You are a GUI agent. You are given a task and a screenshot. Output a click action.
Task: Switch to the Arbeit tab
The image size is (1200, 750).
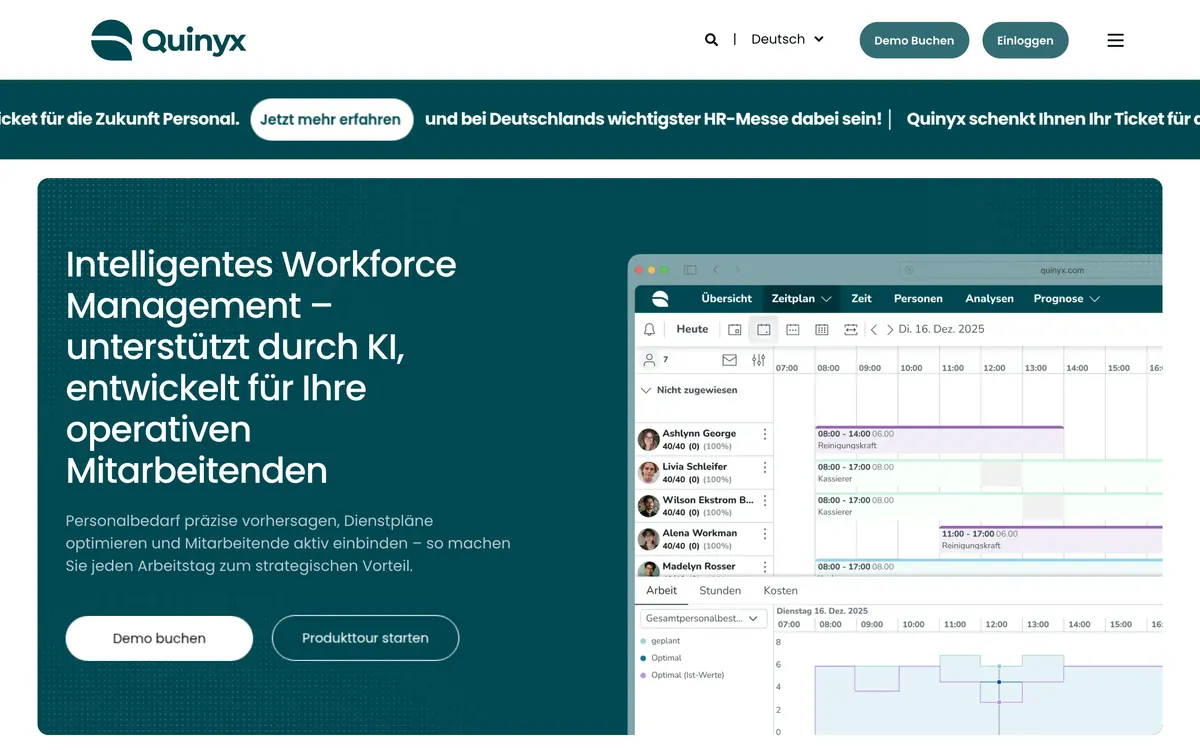click(662, 590)
